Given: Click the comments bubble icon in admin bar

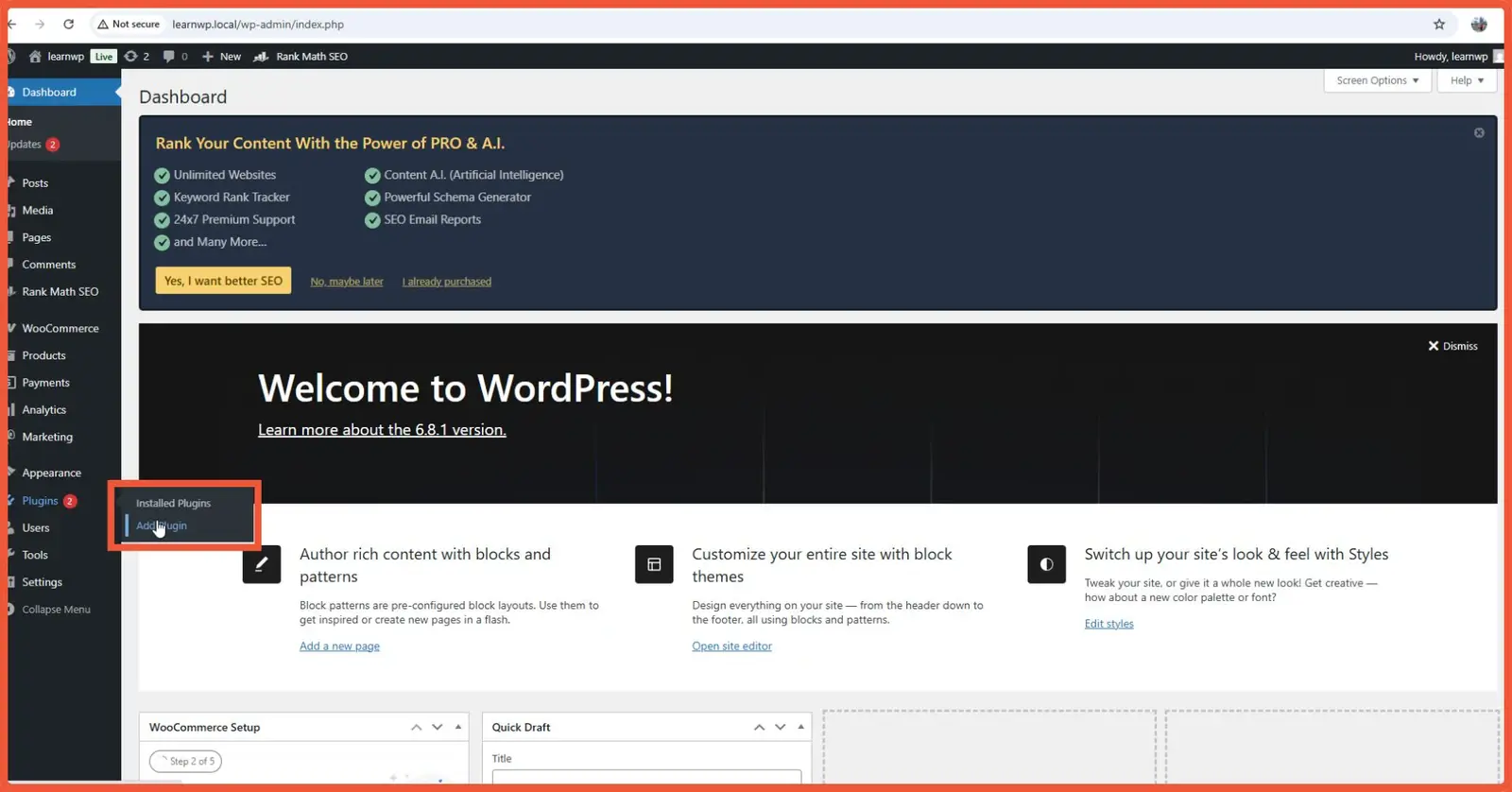Looking at the screenshot, I should point(168,57).
